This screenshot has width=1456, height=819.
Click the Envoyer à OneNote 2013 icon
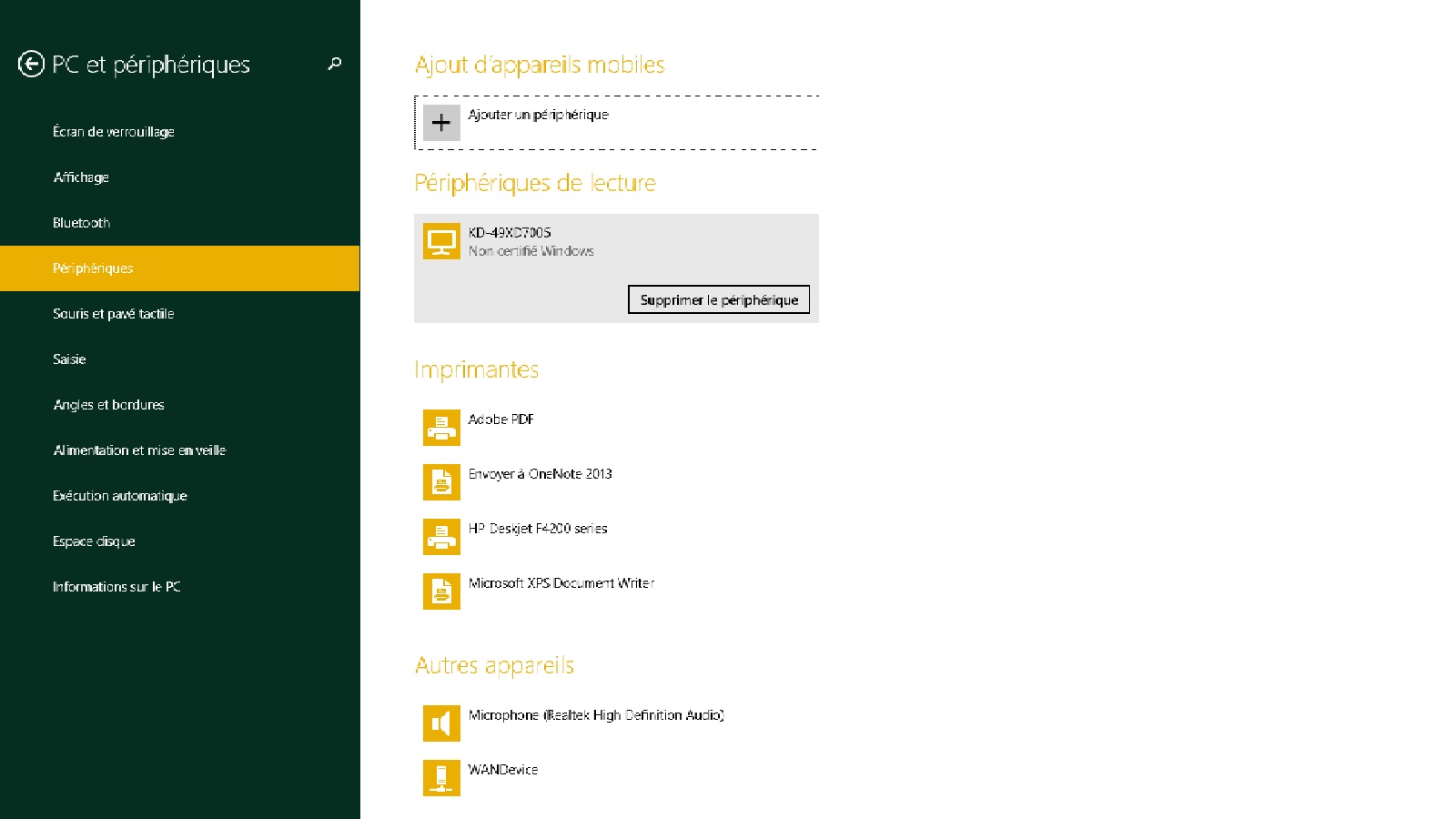(x=441, y=482)
